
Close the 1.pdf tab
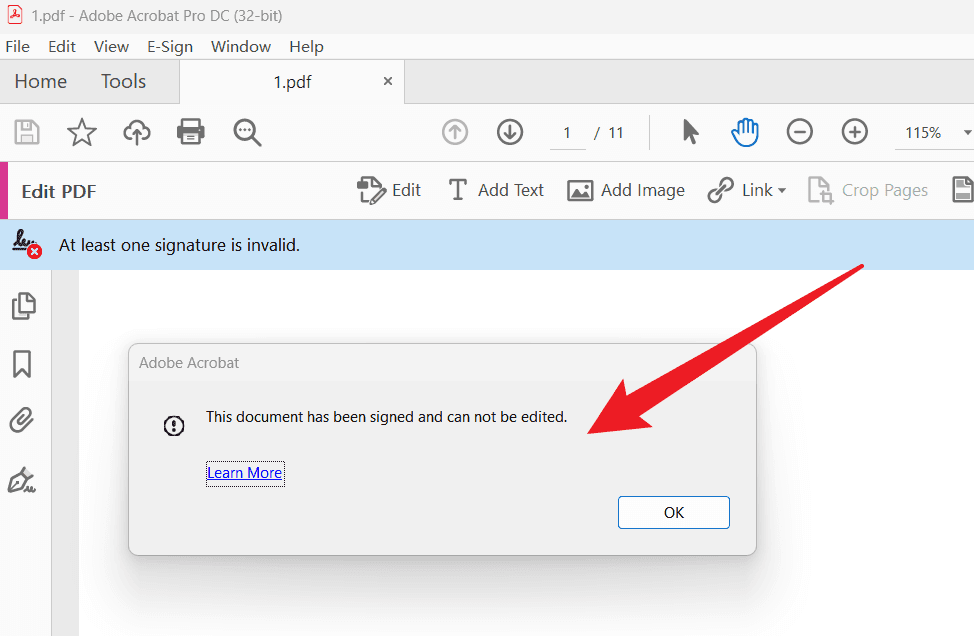(x=388, y=81)
